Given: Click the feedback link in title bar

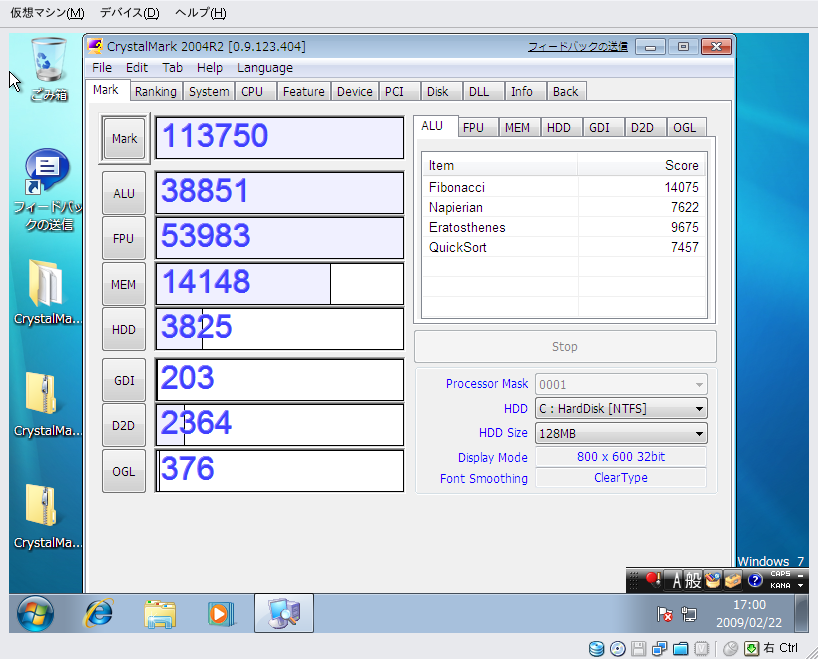Looking at the screenshot, I should click(x=577, y=47).
